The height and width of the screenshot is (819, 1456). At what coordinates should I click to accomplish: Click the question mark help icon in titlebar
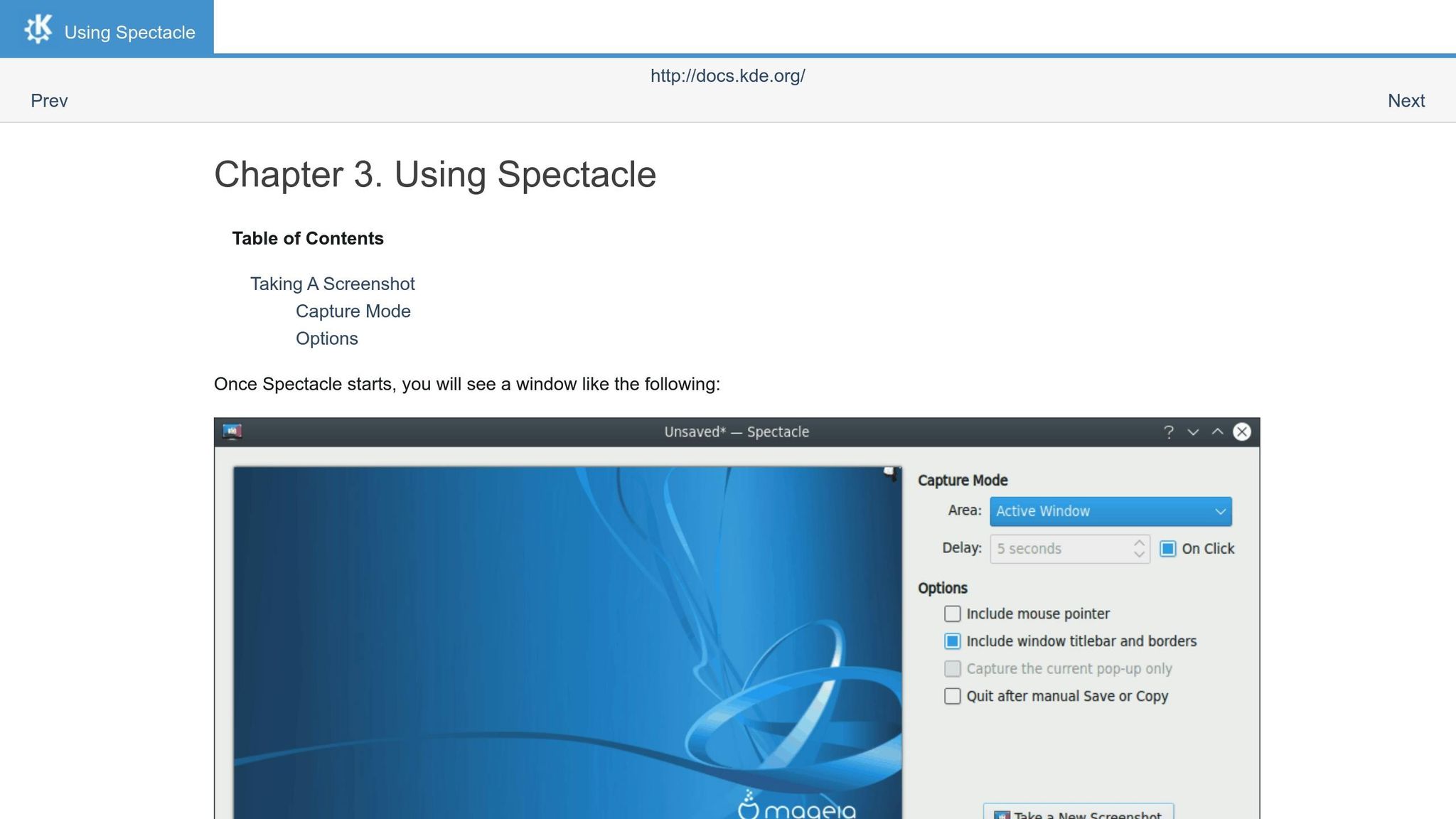click(1168, 432)
